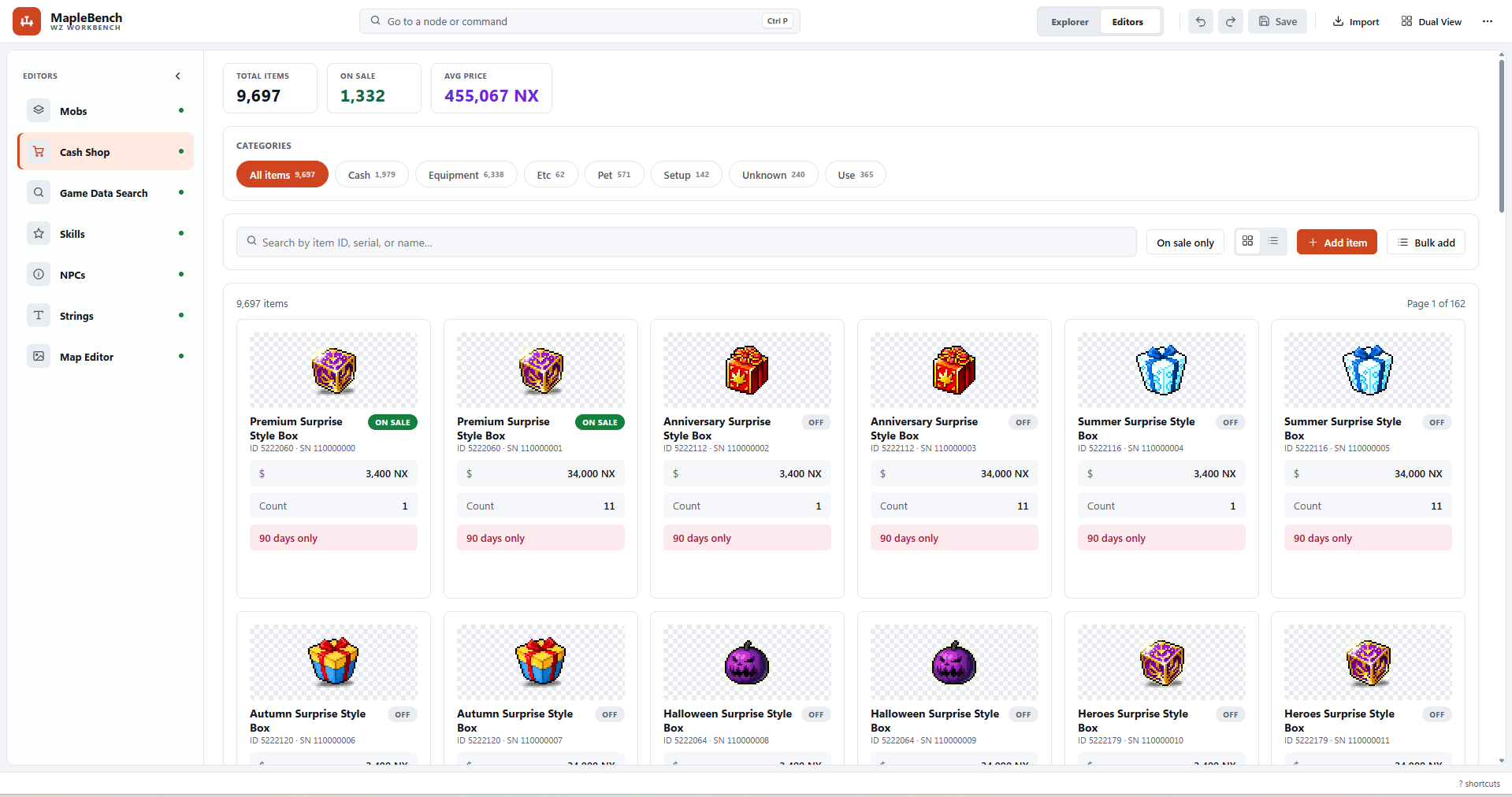1512x797 pixels.
Task: Select the All items category
Action: [x=282, y=175]
